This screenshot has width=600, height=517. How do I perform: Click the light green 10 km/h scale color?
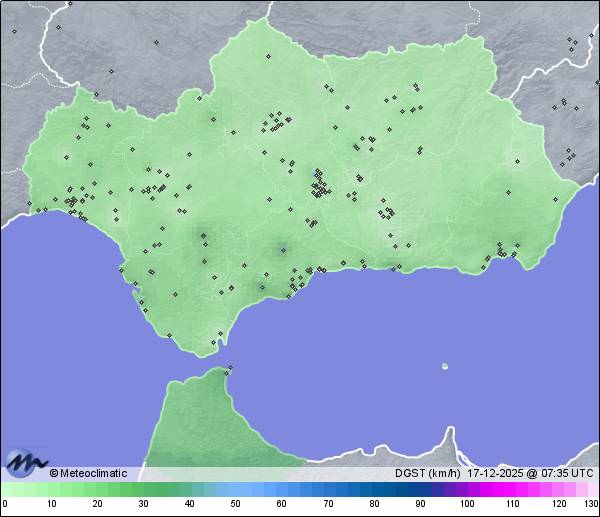pyautogui.click(x=52, y=489)
